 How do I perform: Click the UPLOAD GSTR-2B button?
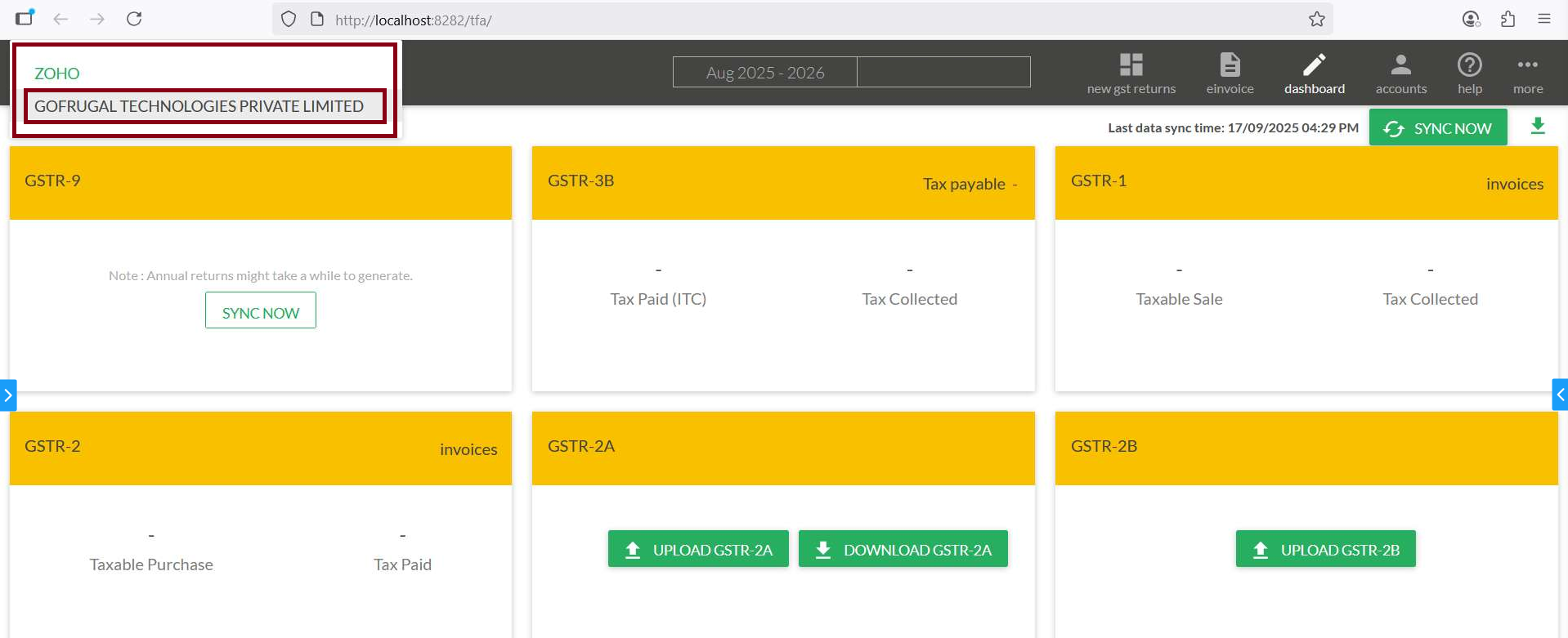click(x=1326, y=549)
